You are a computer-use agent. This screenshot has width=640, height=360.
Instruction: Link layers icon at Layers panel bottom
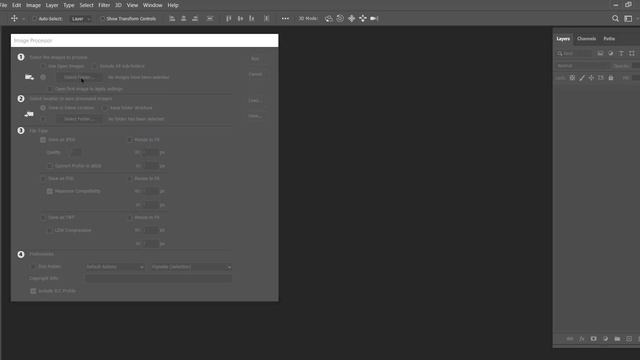[x=570, y=339]
